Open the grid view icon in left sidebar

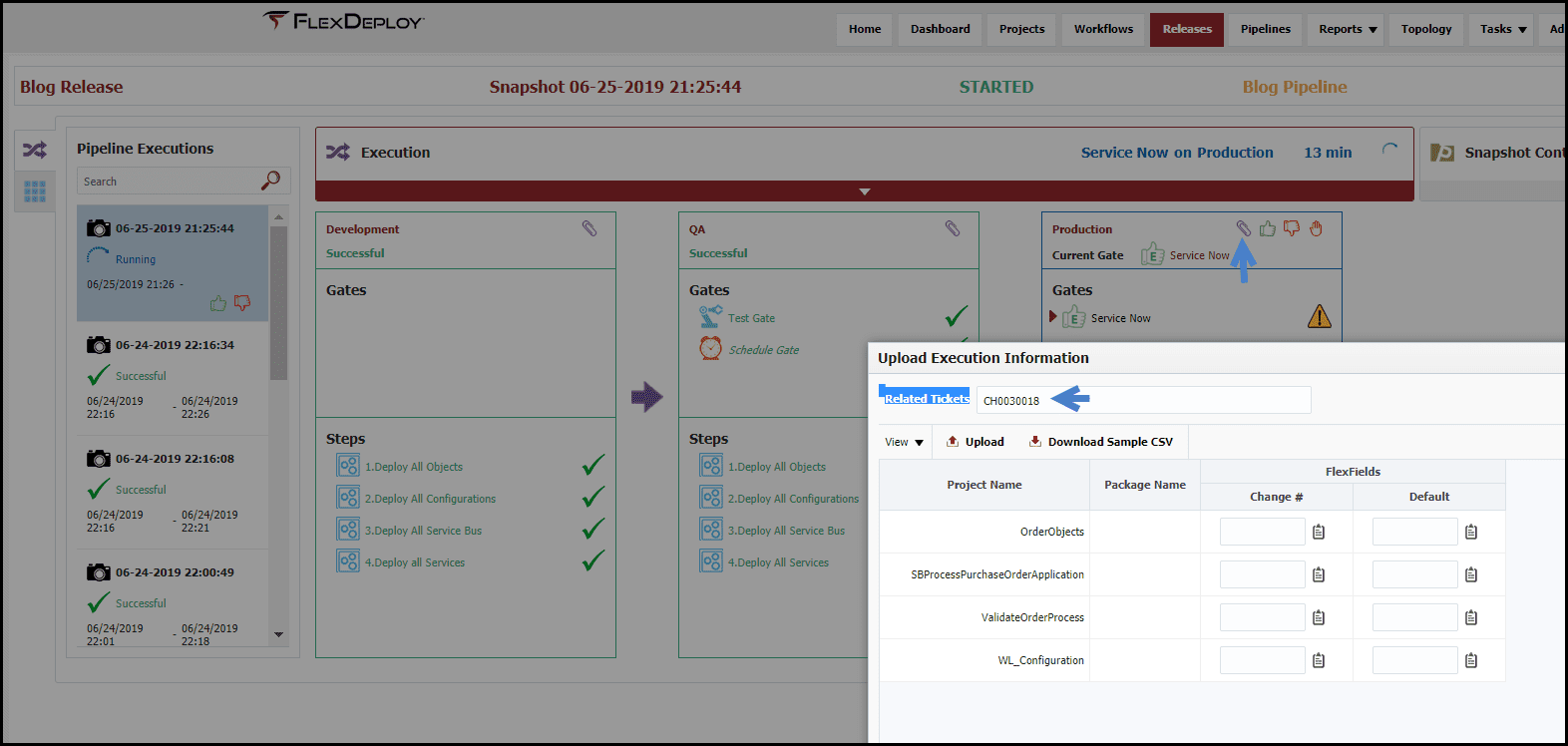(35, 190)
